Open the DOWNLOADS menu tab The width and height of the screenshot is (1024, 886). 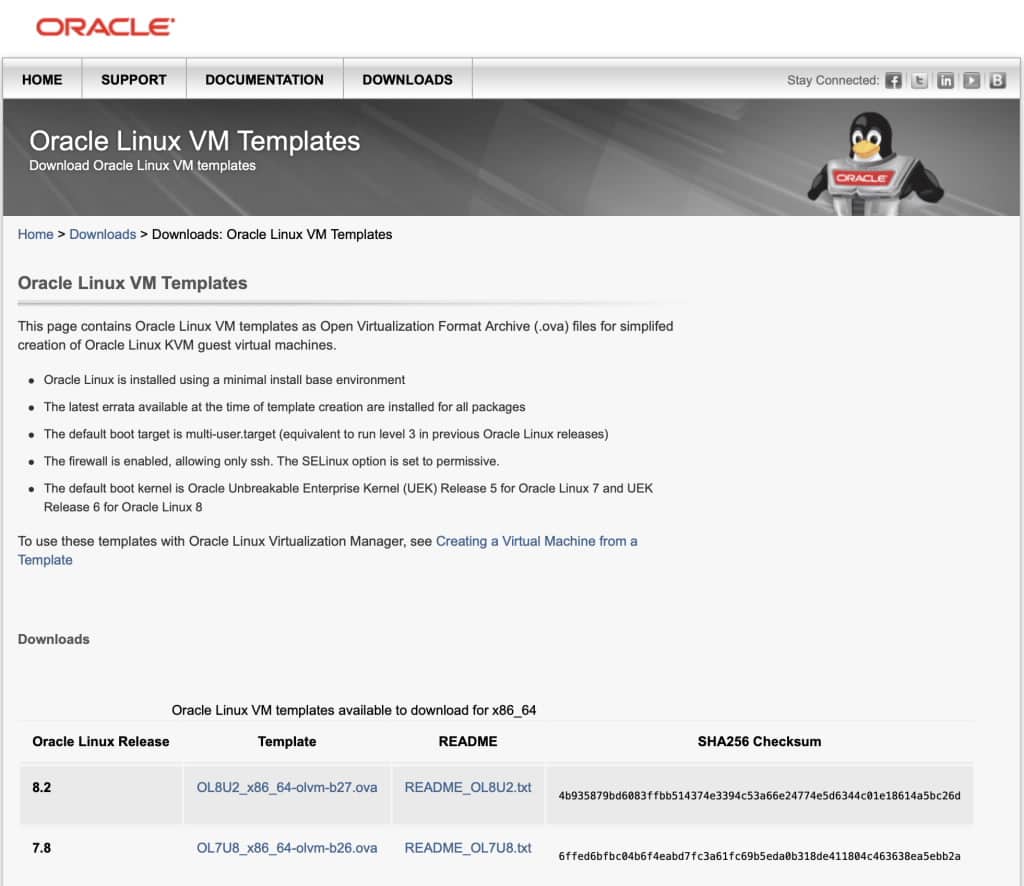pos(407,79)
